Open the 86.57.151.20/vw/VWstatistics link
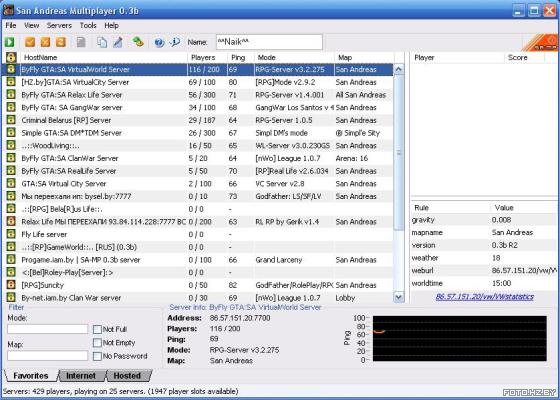 485,297
